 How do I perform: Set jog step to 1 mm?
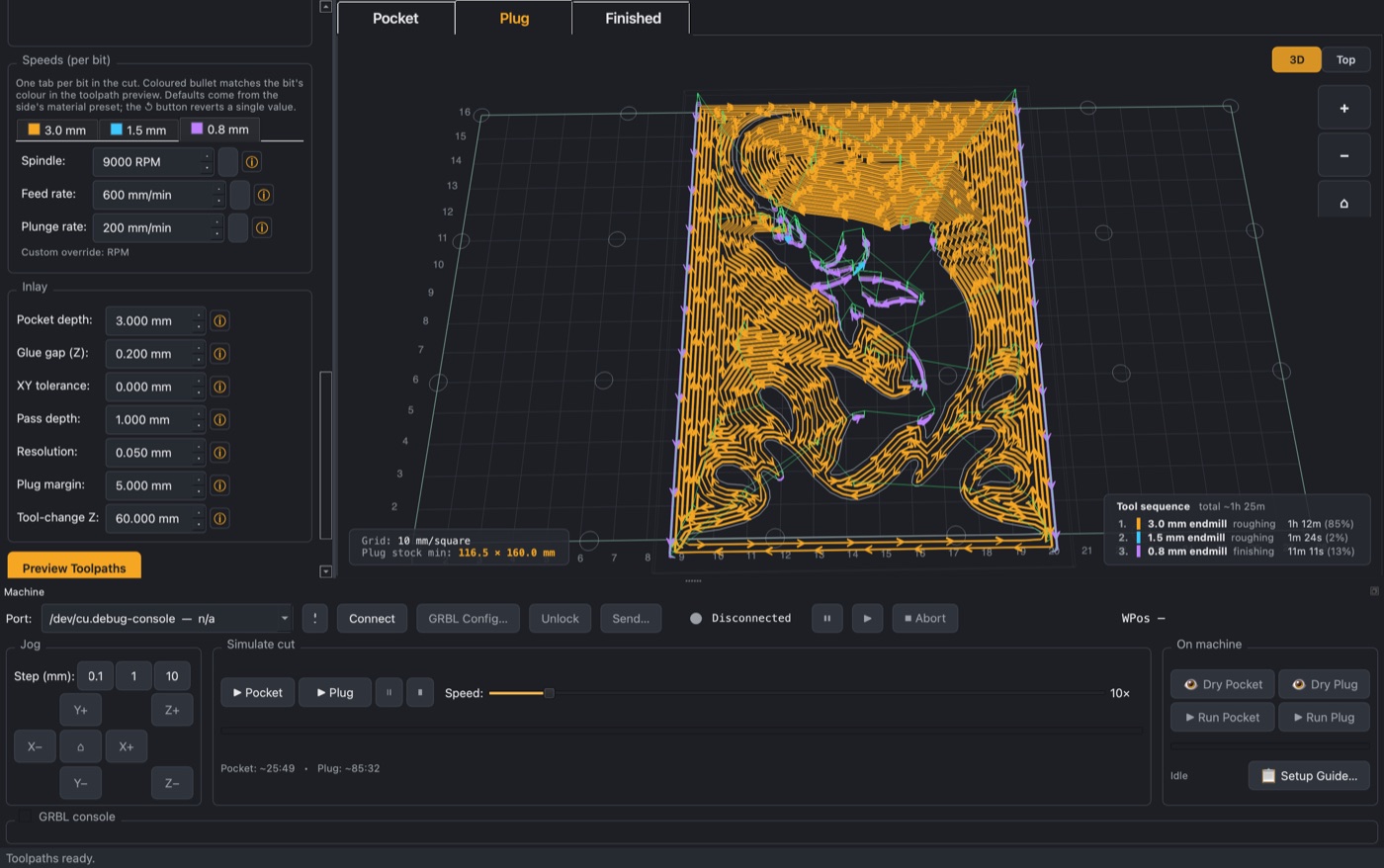tap(133, 676)
